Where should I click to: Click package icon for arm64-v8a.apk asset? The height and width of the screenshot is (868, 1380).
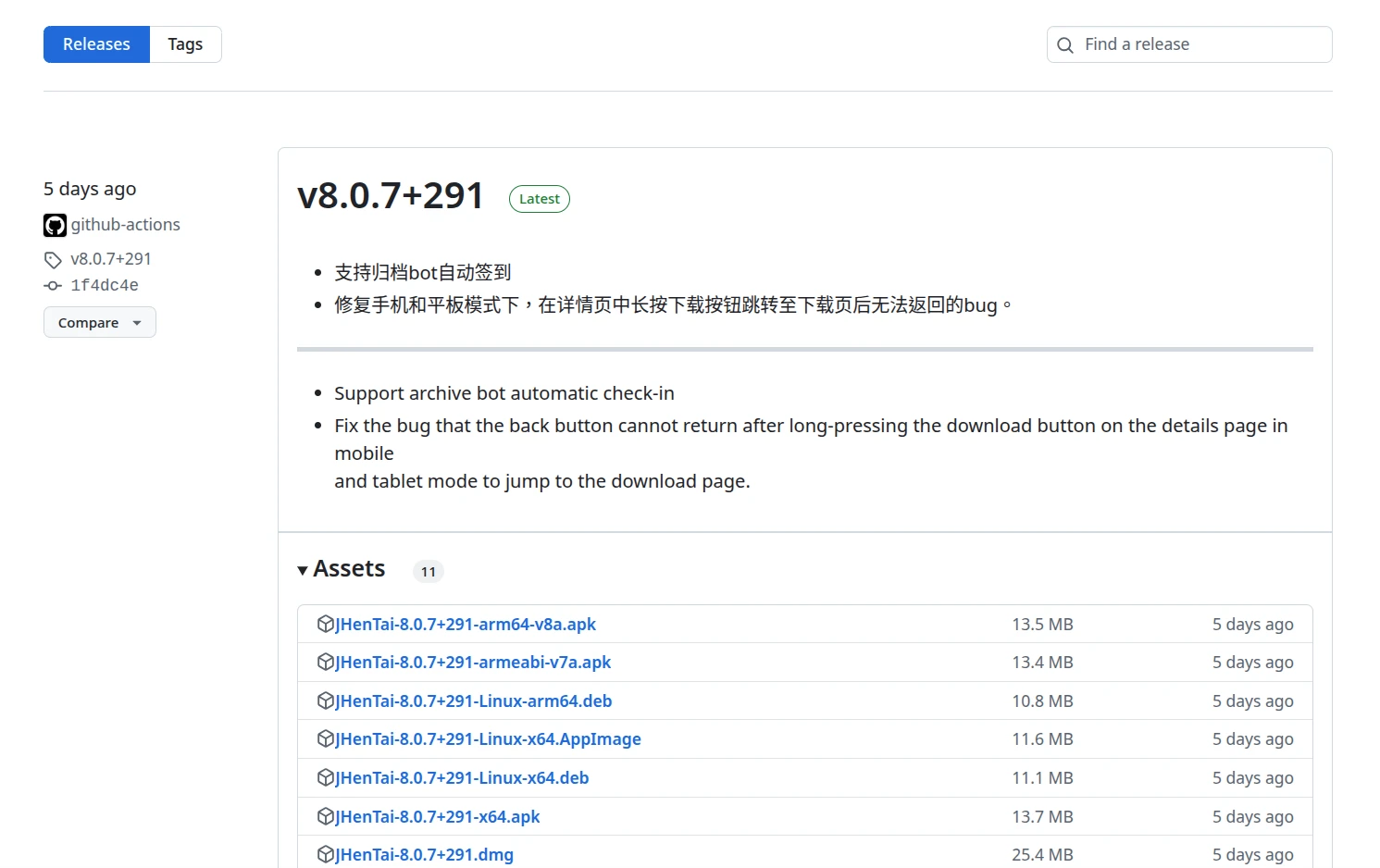point(325,624)
